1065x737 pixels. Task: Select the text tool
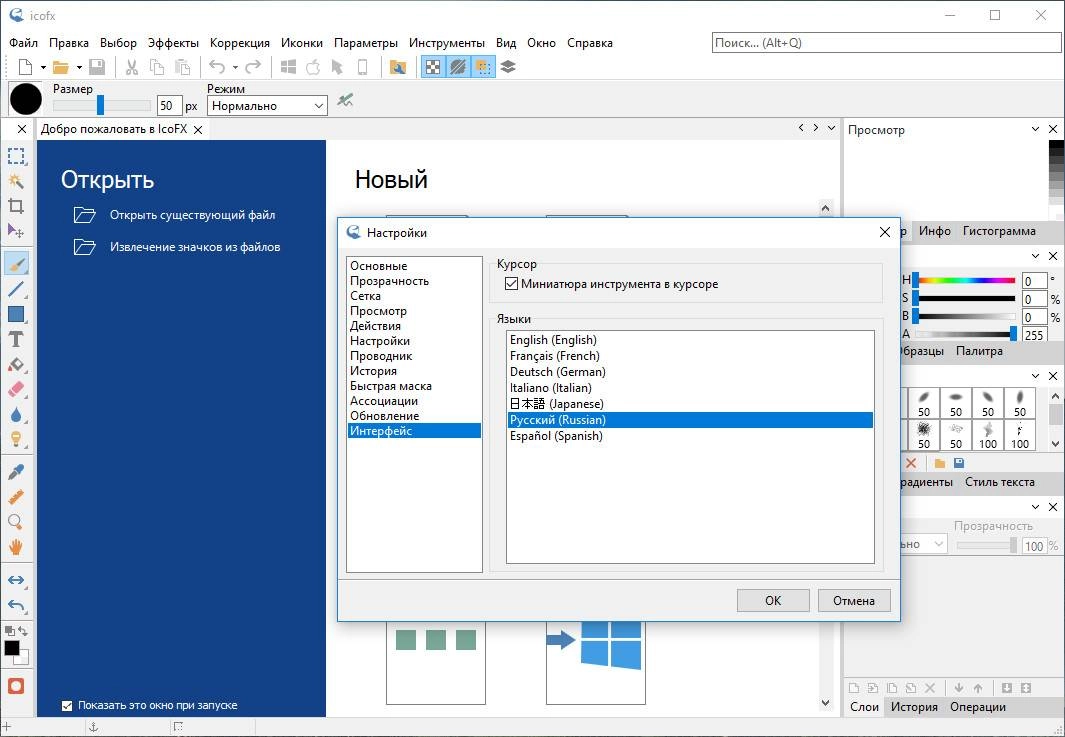(16, 339)
